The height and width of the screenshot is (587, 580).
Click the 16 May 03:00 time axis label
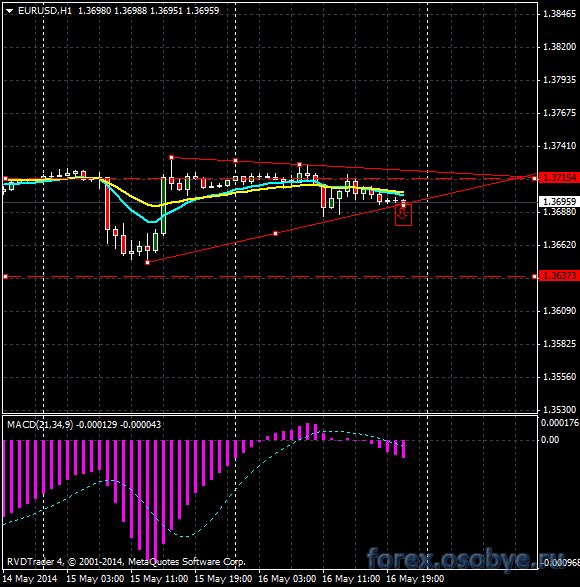click(x=287, y=579)
